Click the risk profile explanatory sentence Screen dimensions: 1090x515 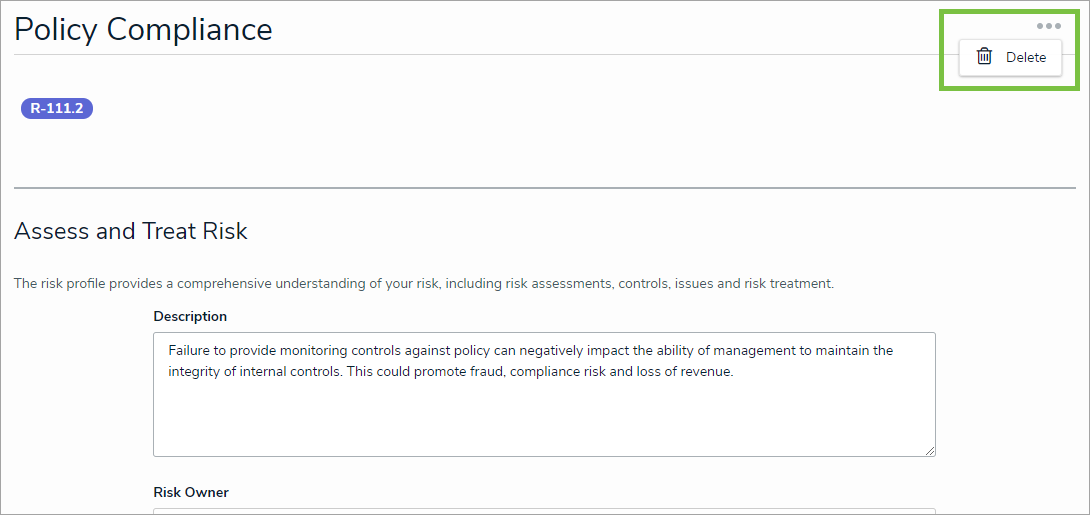point(423,284)
